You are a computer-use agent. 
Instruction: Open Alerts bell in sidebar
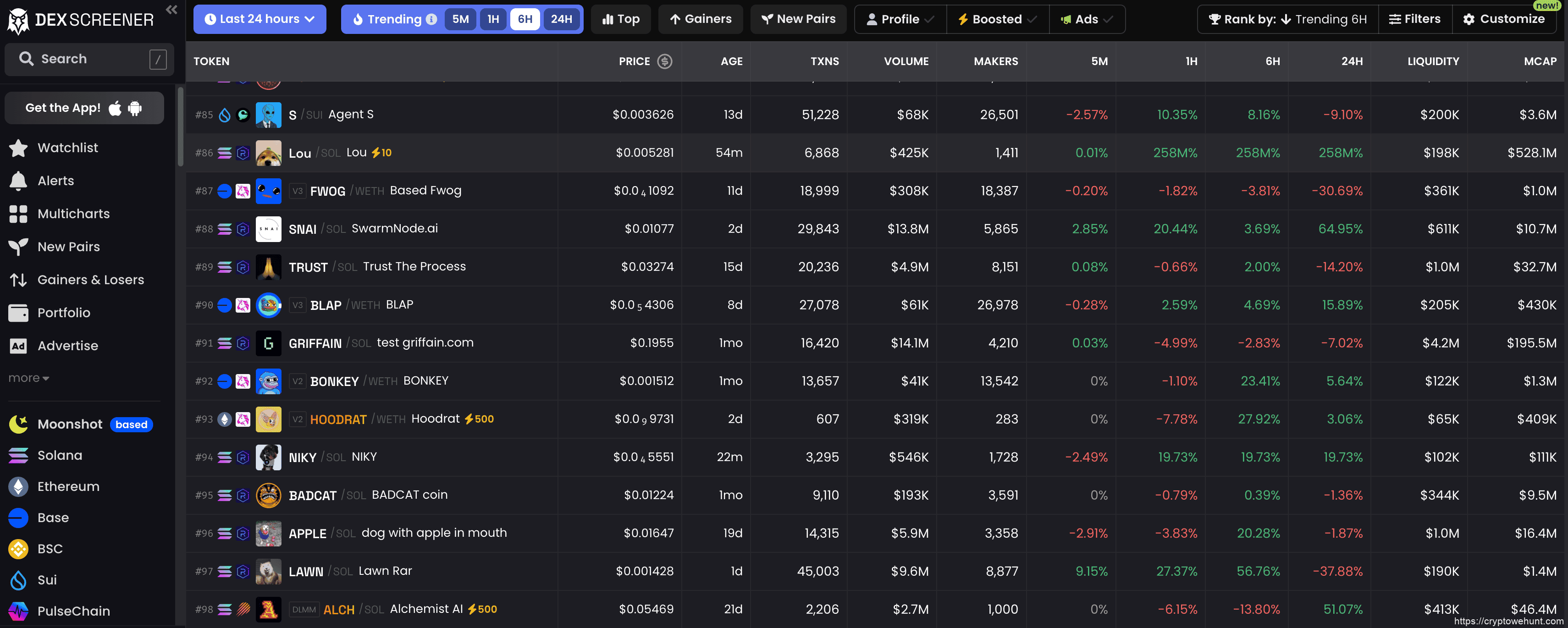[18, 181]
